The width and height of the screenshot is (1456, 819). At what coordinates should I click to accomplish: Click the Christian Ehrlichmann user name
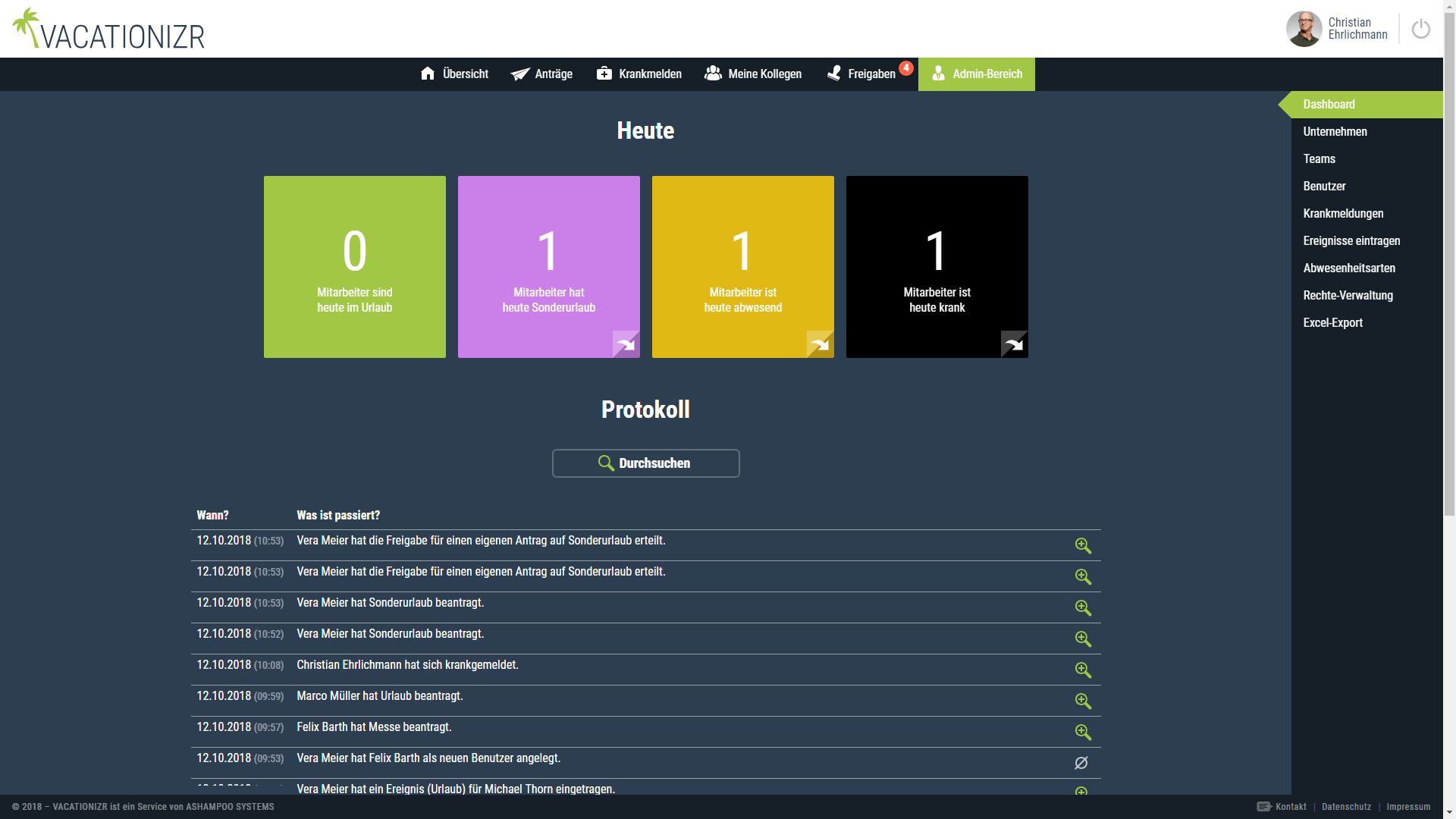(1357, 29)
